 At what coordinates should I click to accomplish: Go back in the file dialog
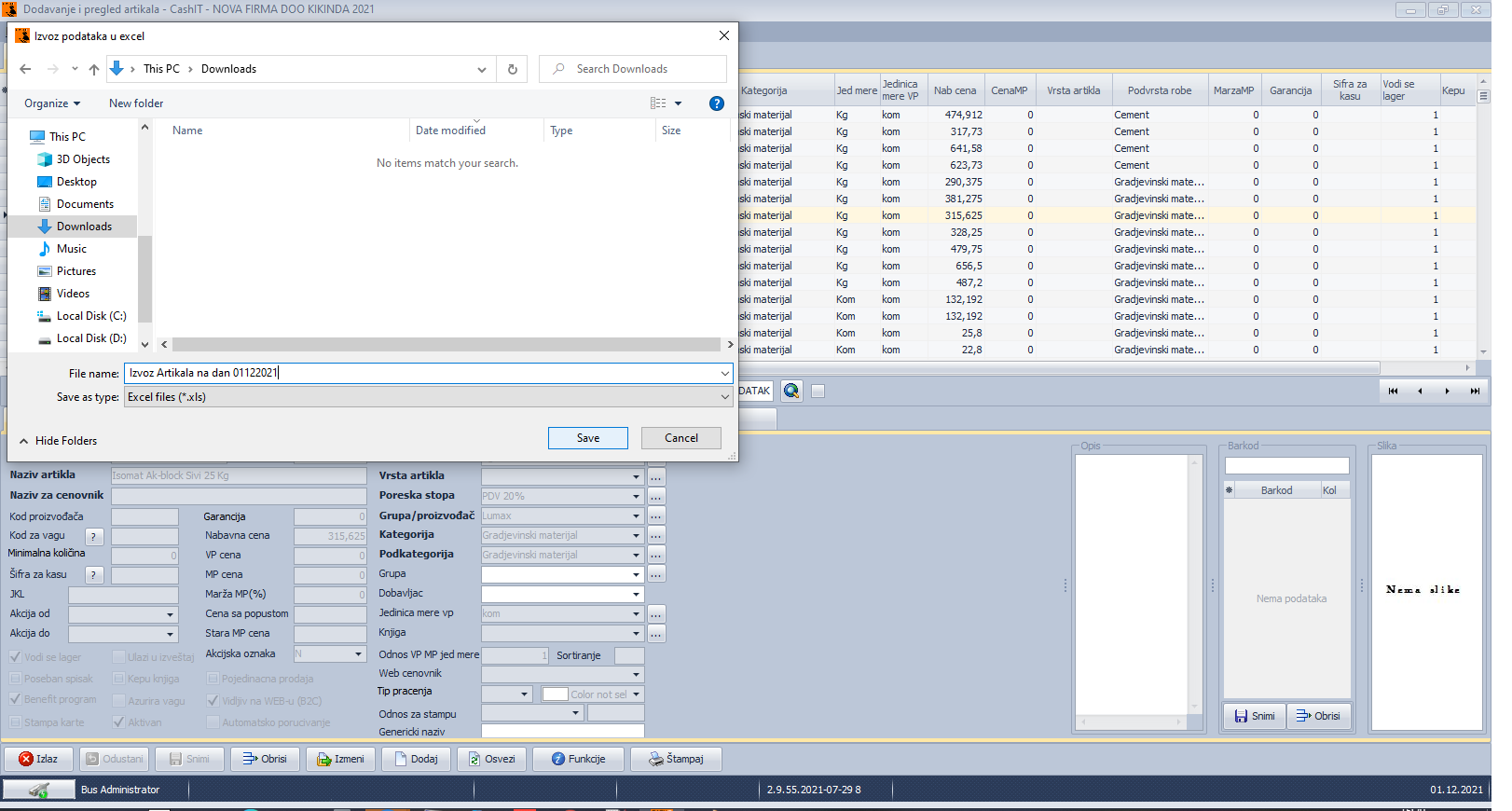pyautogui.click(x=25, y=69)
